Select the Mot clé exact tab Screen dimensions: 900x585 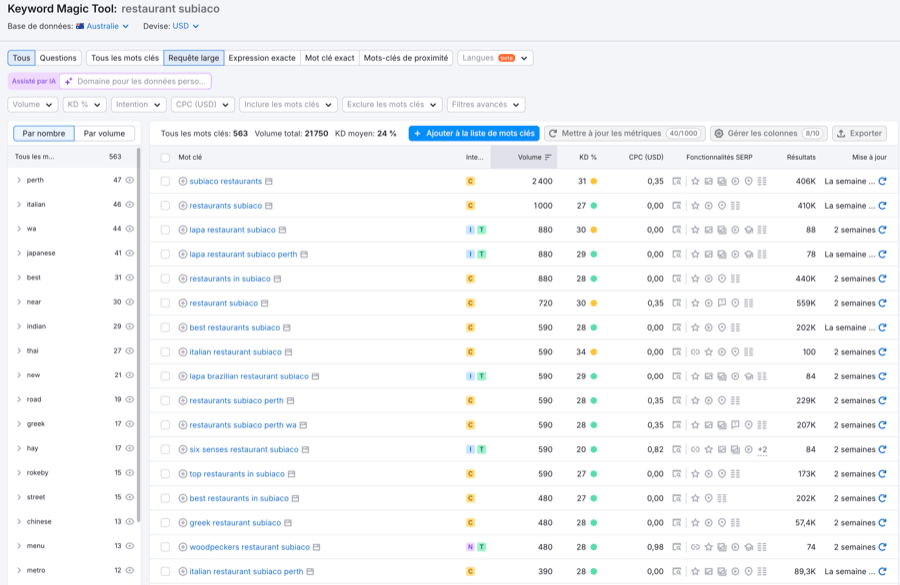(329, 58)
